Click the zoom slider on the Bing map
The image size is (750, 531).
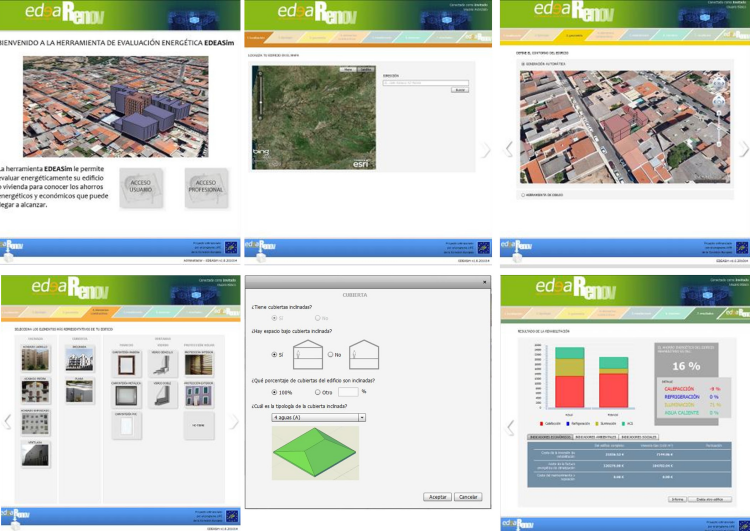(260, 96)
